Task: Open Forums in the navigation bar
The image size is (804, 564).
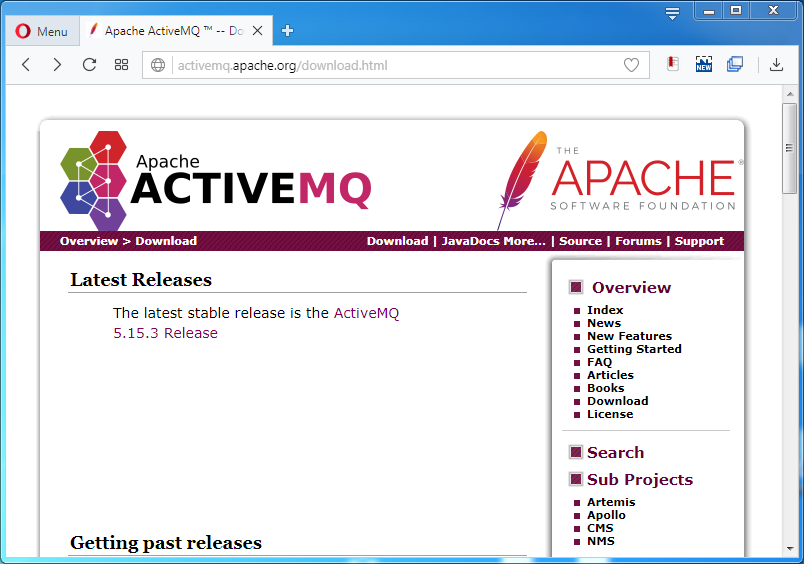Action: pos(638,241)
